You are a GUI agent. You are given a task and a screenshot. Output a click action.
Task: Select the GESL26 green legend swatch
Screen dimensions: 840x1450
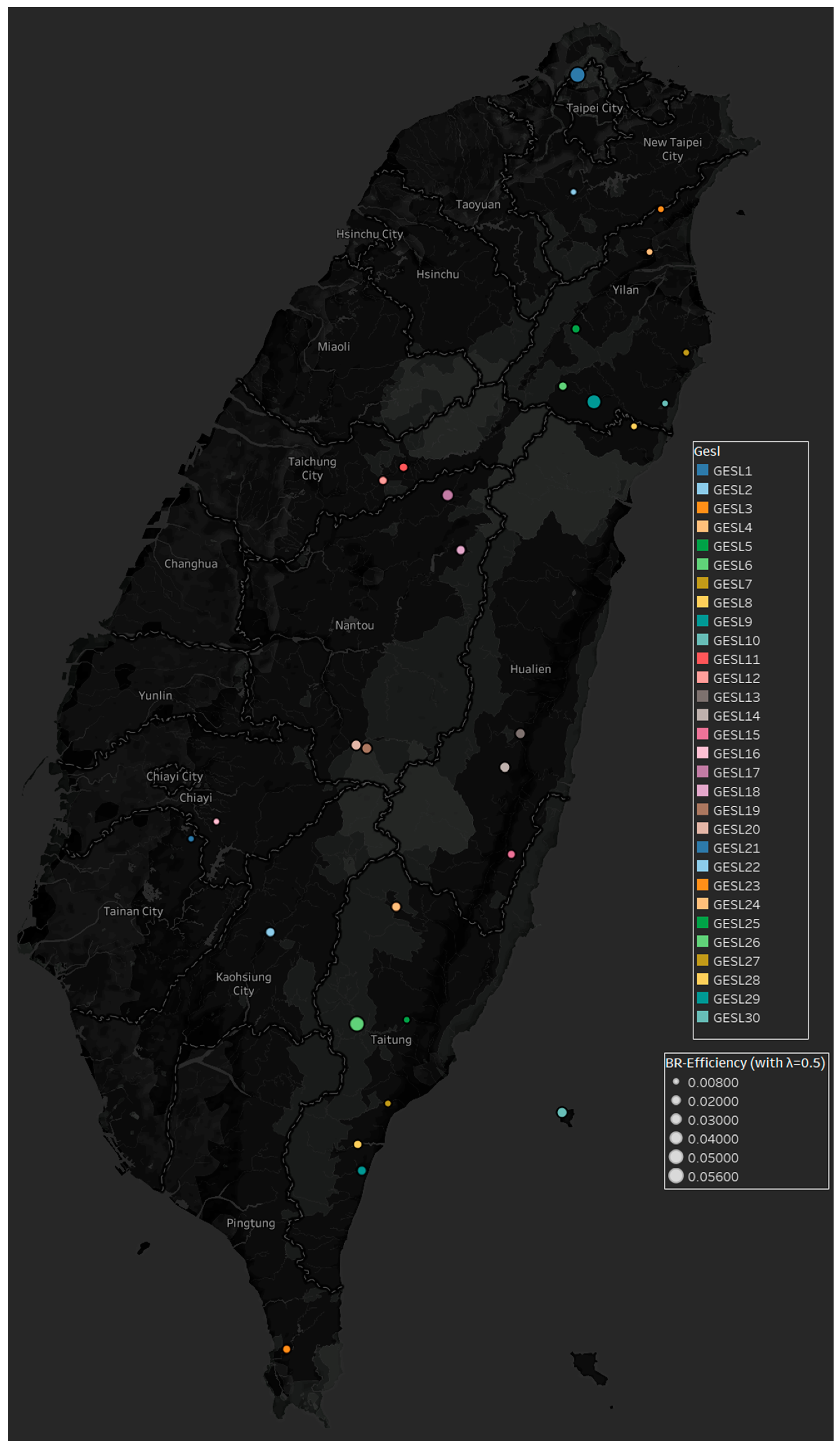[x=702, y=942]
